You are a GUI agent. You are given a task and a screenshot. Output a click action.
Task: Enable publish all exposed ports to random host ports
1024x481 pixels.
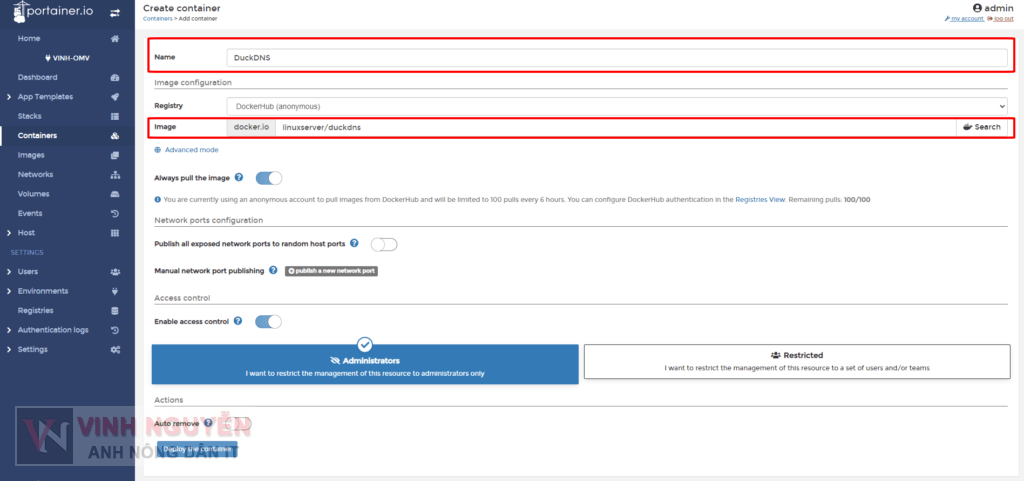click(384, 244)
